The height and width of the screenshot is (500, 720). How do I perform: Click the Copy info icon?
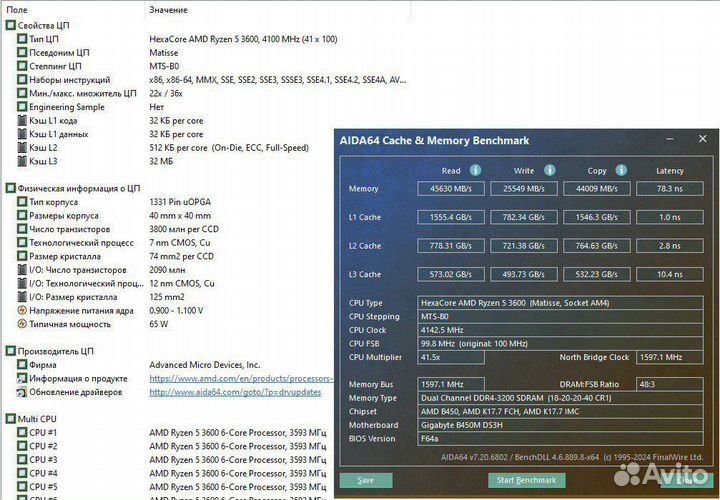tap(621, 170)
